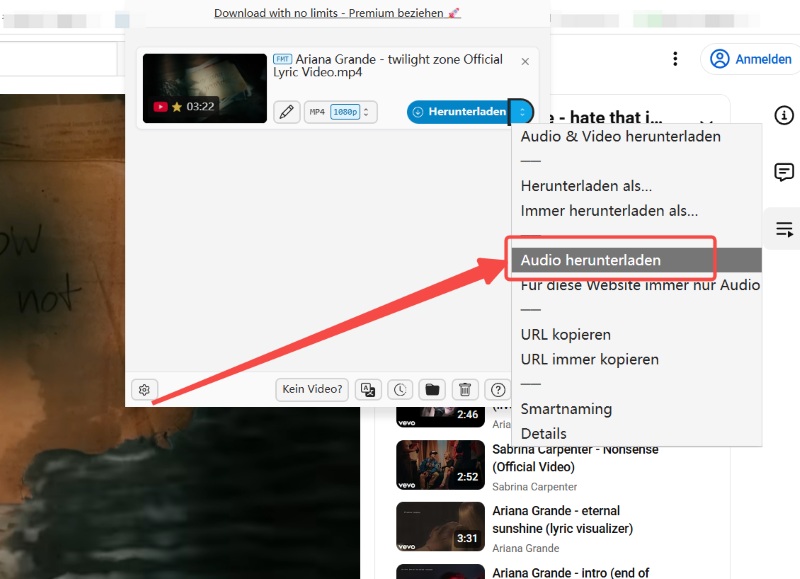Click the YouTube source icon on thumbnail

[161, 107]
